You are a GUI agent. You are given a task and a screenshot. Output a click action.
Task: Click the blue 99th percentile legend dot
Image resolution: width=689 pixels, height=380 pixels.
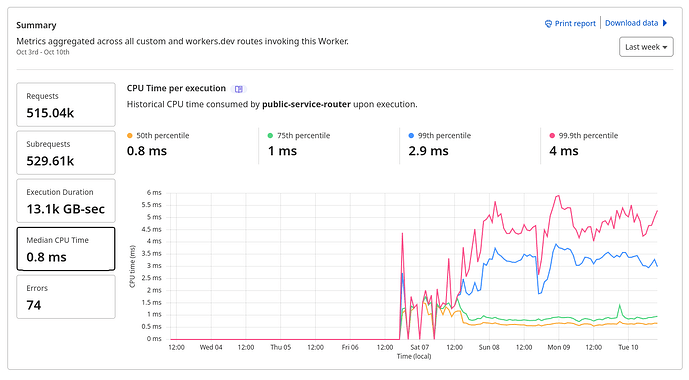pos(411,136)
